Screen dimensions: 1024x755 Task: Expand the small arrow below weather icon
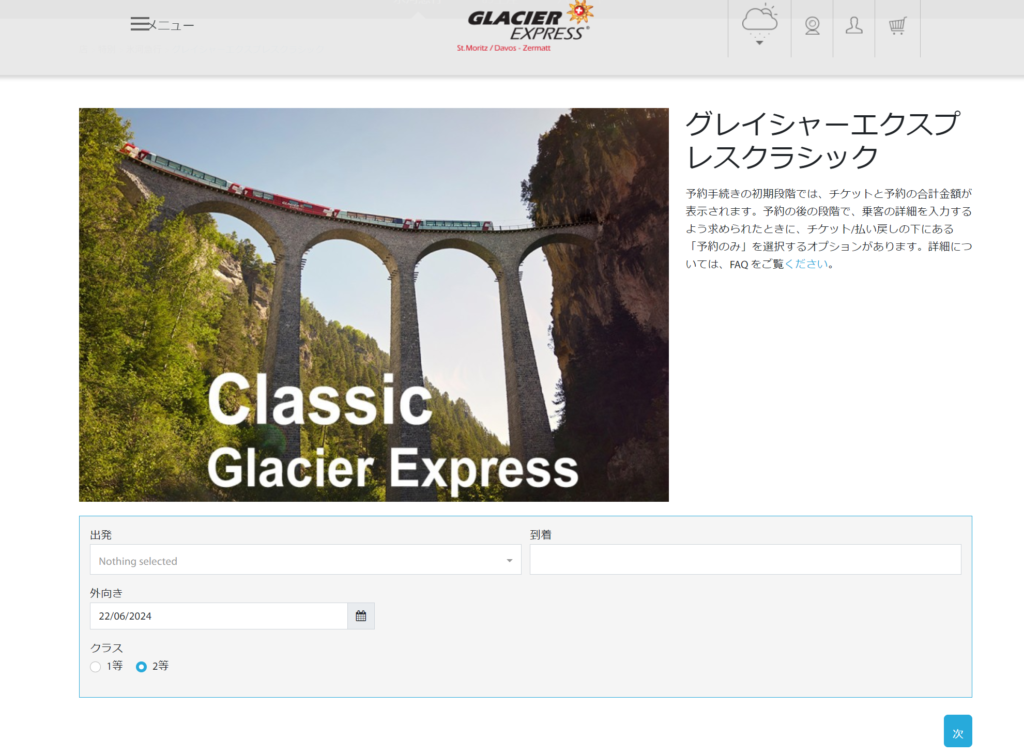759,43
